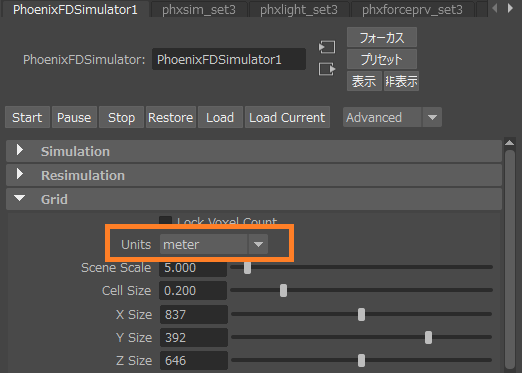This screenshot has width=522, height=373.
Task: Click the Pause button
Action: [x=74, y=117]
